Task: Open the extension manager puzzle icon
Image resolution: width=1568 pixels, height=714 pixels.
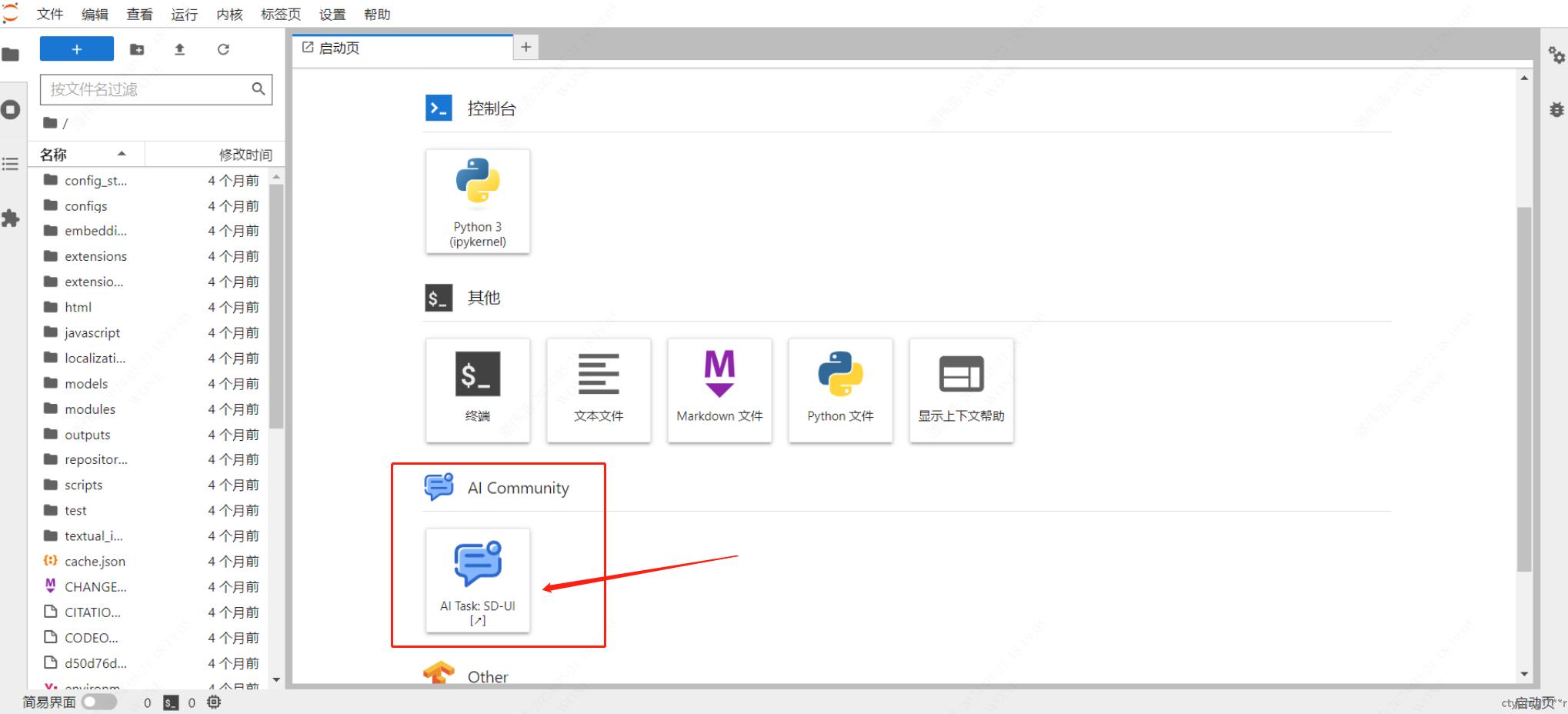Action: click(x=11, y=219)
